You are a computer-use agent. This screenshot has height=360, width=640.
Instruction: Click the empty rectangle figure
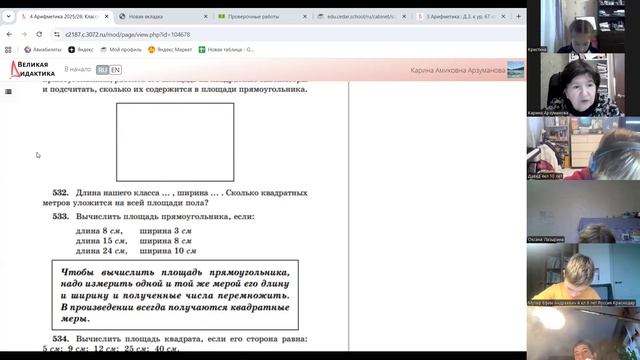175,142
